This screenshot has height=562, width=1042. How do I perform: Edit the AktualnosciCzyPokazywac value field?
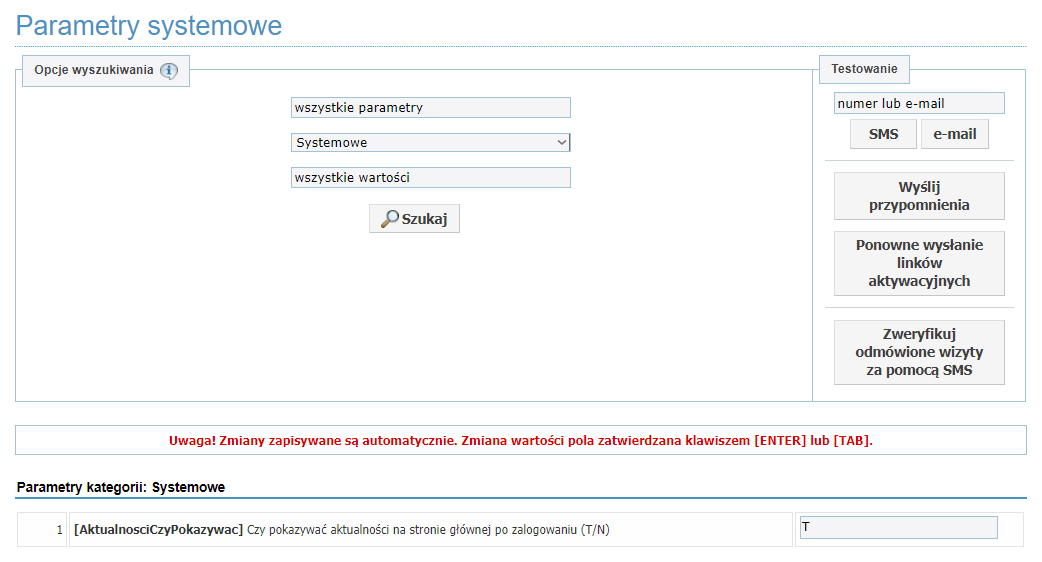(898, 527)
